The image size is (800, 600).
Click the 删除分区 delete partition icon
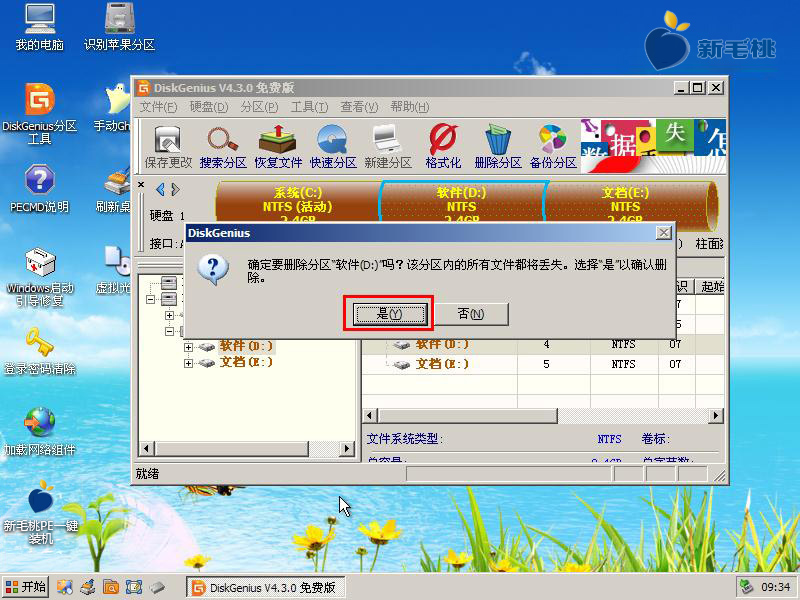coord(498,146)
